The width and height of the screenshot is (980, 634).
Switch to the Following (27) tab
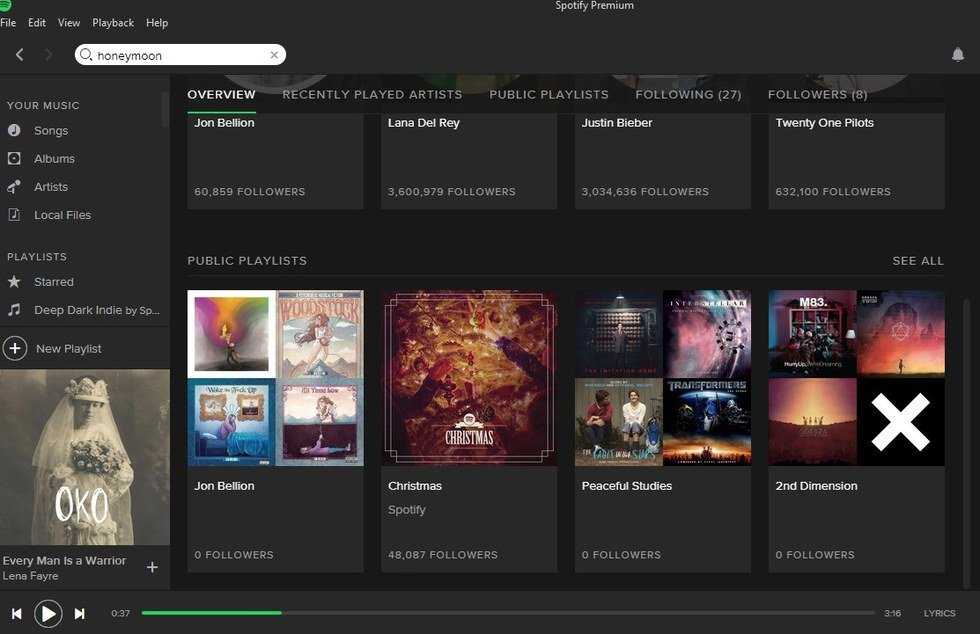688,94
